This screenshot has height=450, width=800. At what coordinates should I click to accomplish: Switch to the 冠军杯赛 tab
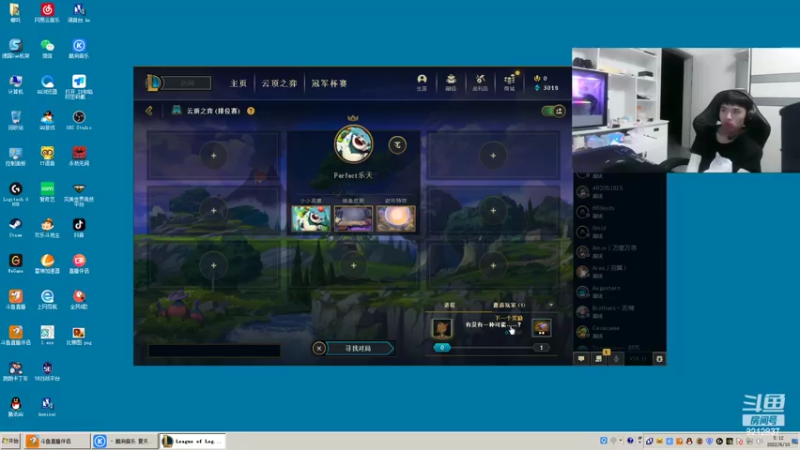pos(329,83)
